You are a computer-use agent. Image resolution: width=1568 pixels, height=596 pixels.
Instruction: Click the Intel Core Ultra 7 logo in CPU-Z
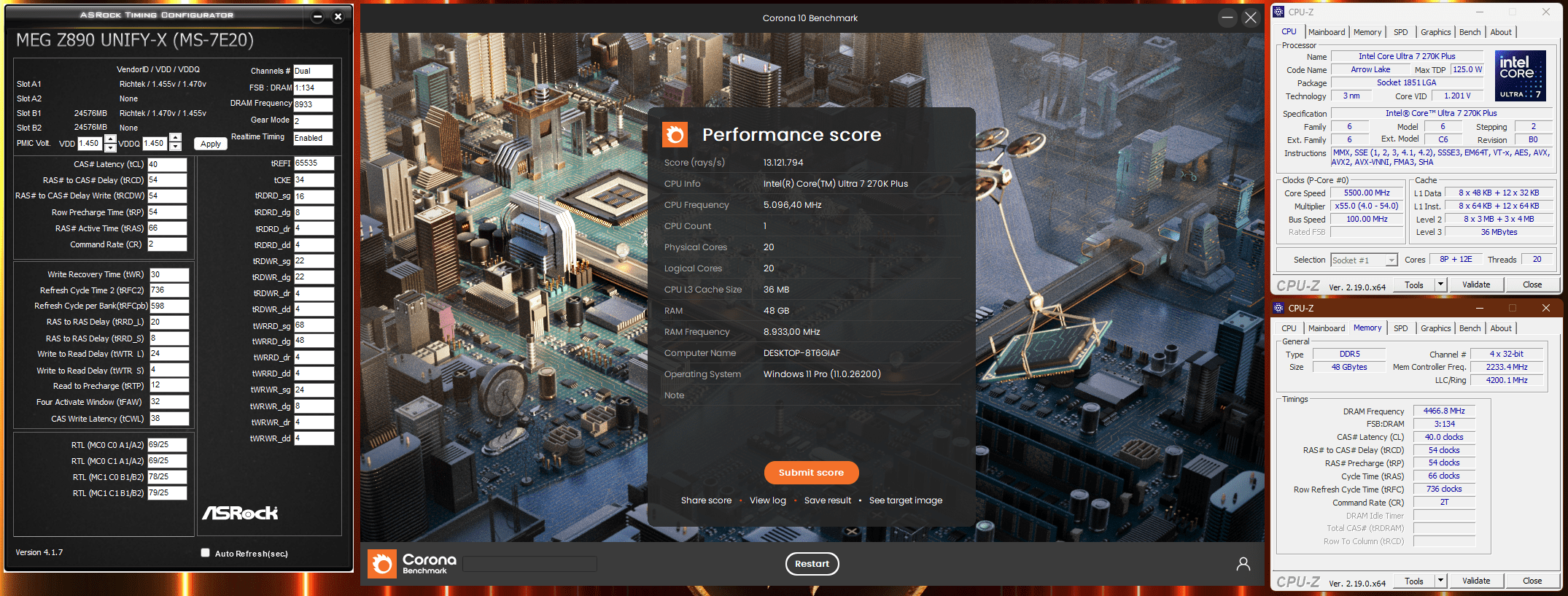click(1520, 75)
